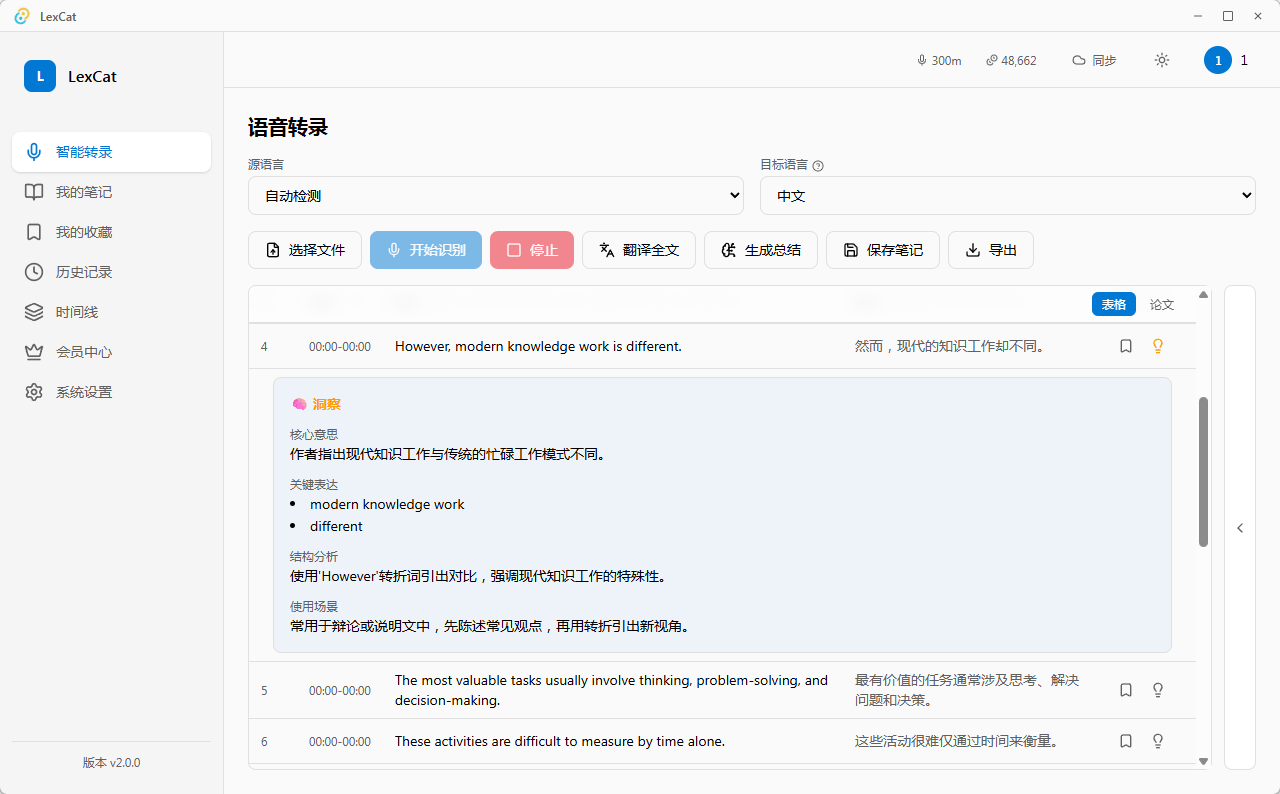Click the transcript list vertical scrollbar
The image size is (1280, 794).
tap(1203, 472)
